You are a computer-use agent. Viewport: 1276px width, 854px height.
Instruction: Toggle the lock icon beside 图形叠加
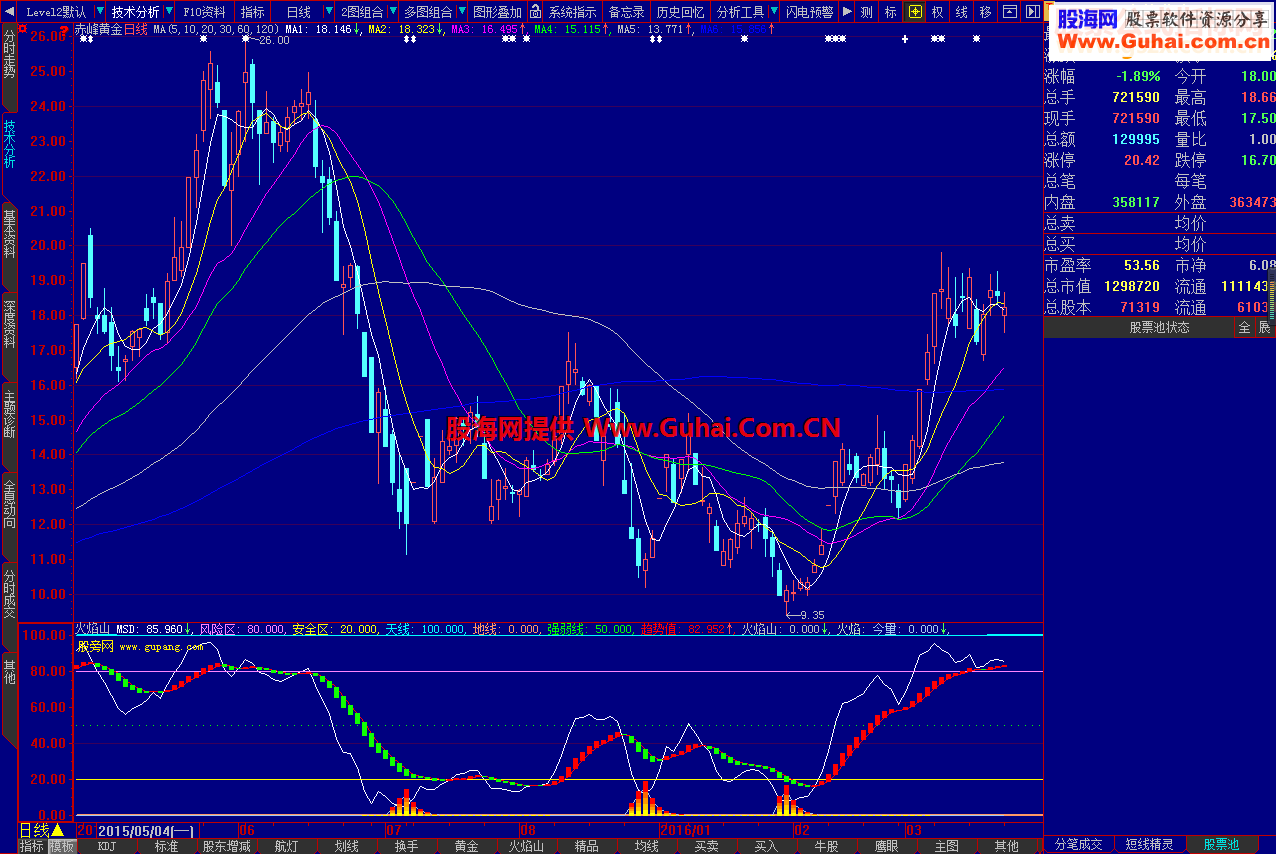536,12
